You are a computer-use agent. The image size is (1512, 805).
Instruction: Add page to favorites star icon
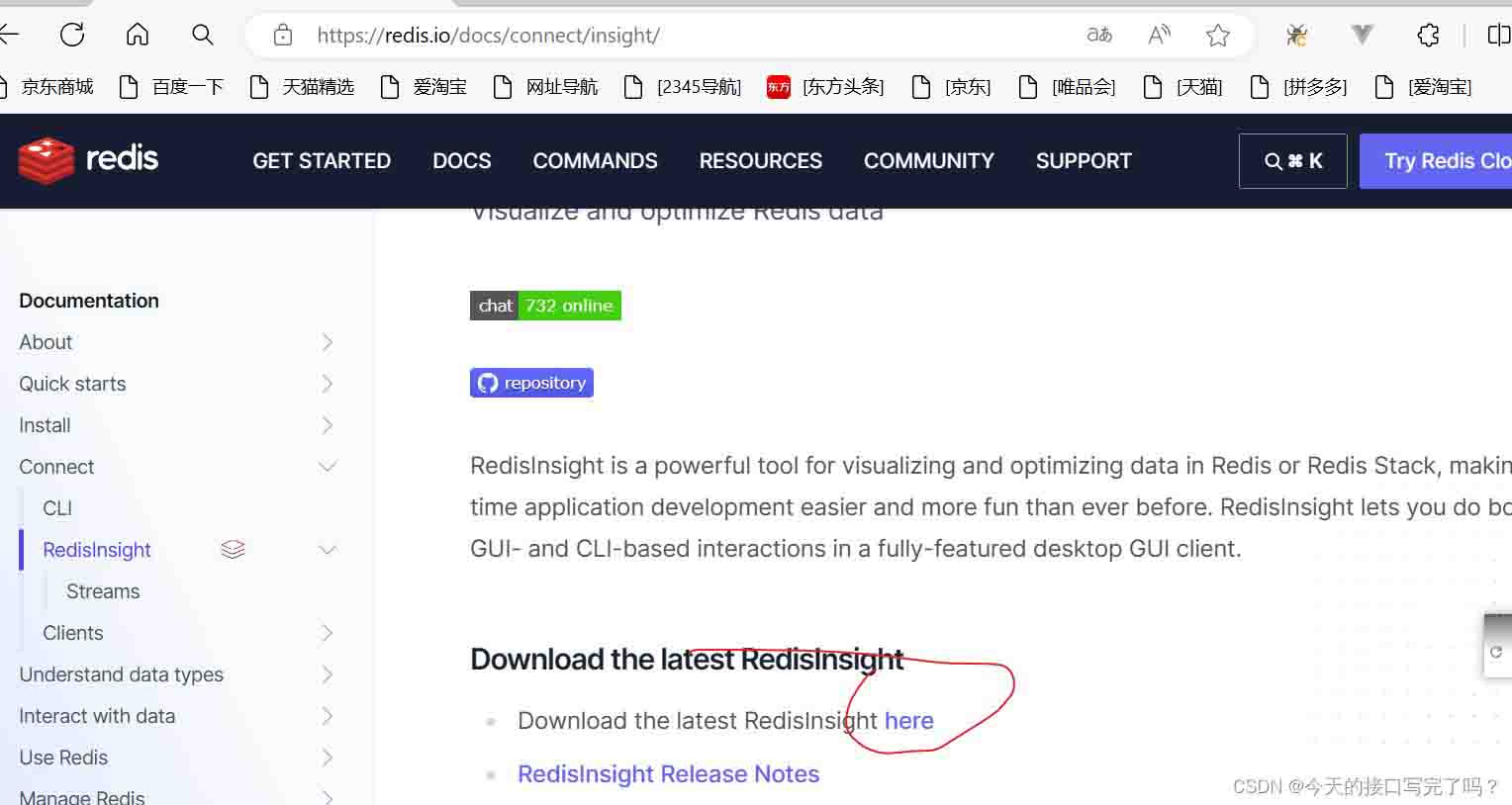pos(1218,36)
